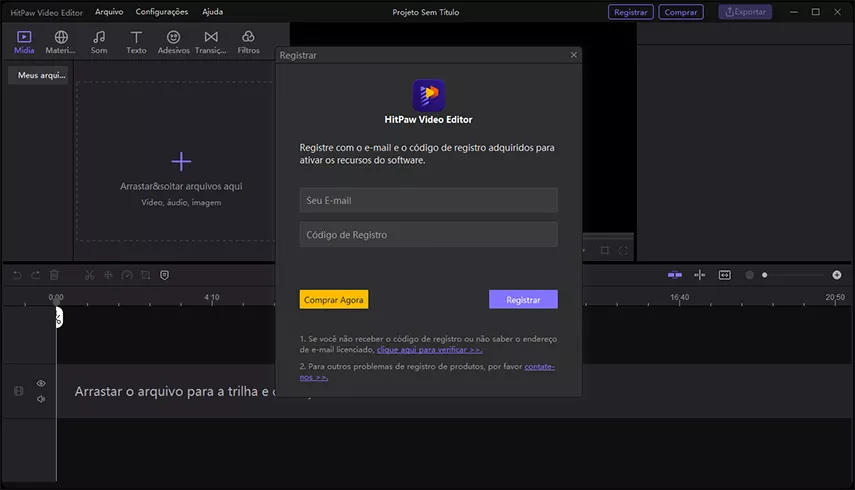Click the speed gauge icon
Viewport: 855px width, 490px height.
click(x=127, y=275)
